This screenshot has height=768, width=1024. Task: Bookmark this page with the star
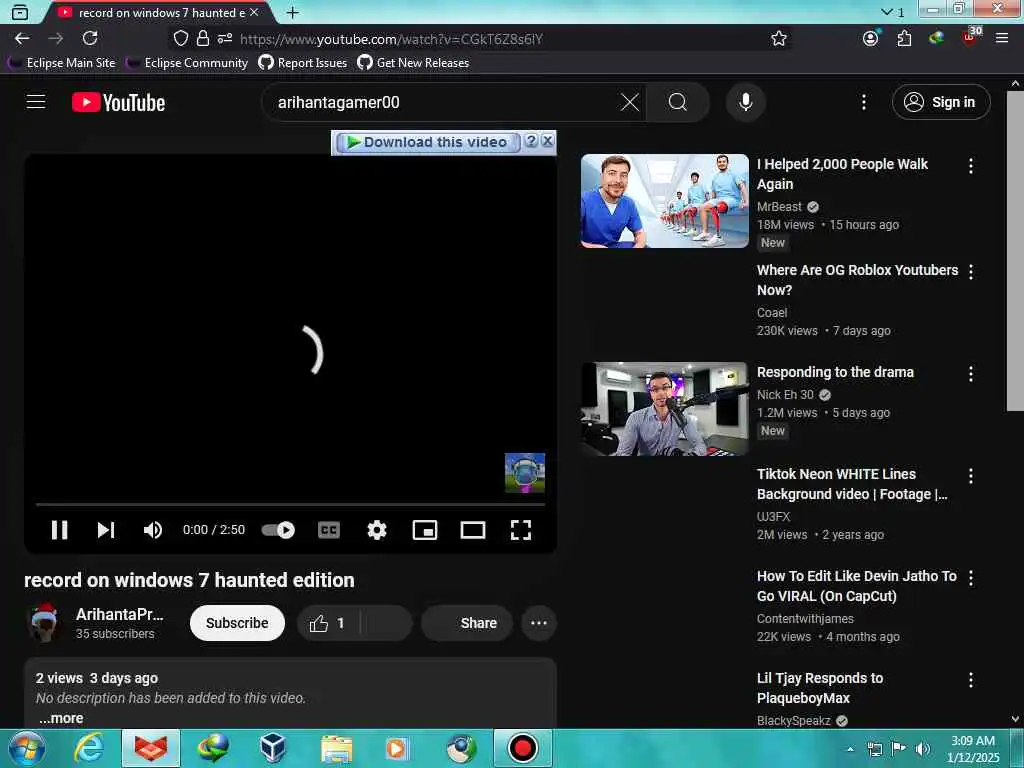778,39
